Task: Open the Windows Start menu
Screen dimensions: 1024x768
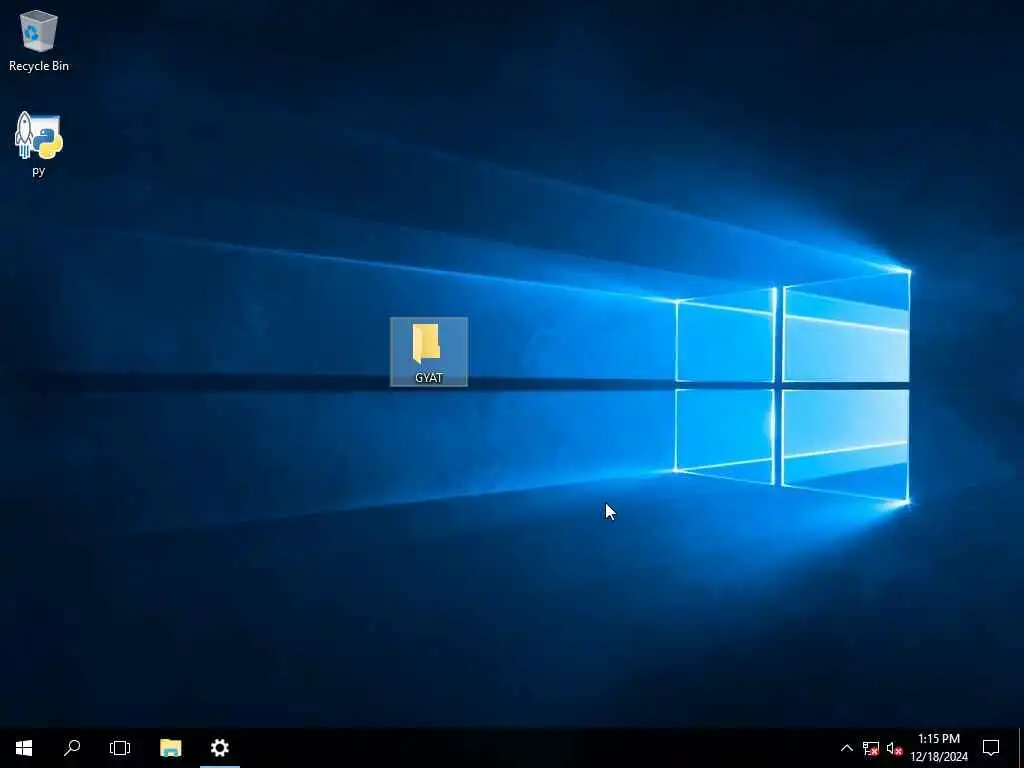Action: (24, 748)
